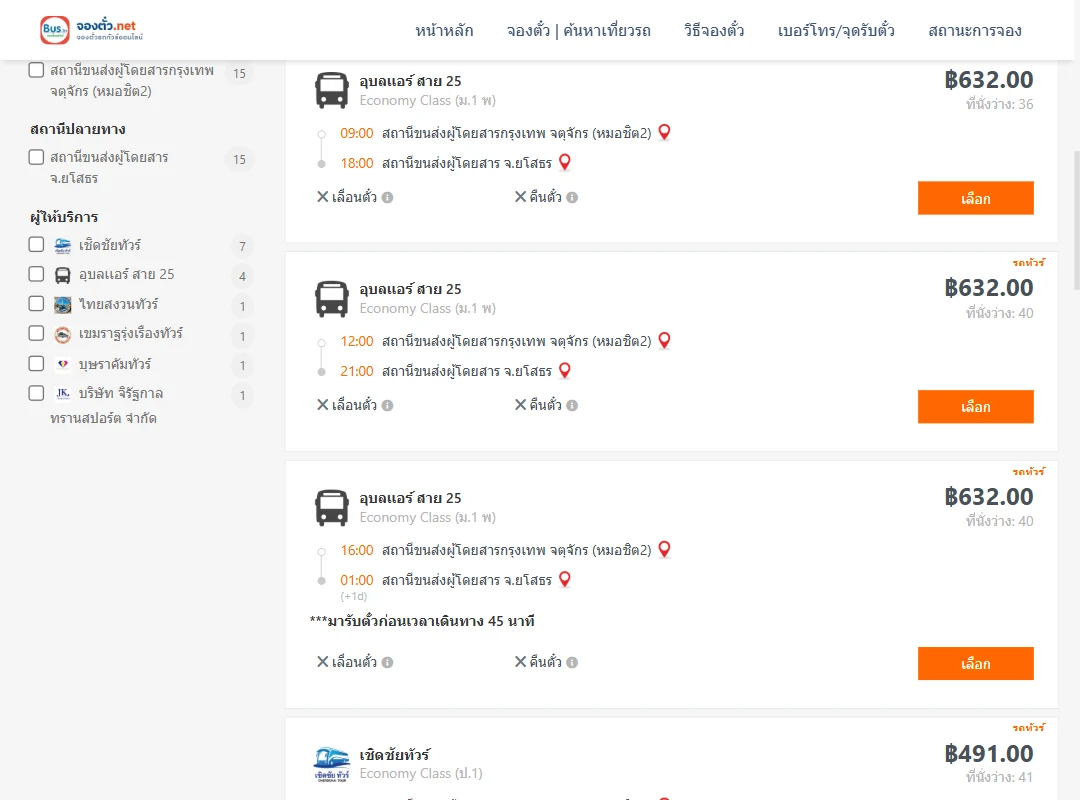Click count badge 7 beside เชิดชัยทัวร์
This screenshot has width=1080, height=800.
[x=242, y=247]
